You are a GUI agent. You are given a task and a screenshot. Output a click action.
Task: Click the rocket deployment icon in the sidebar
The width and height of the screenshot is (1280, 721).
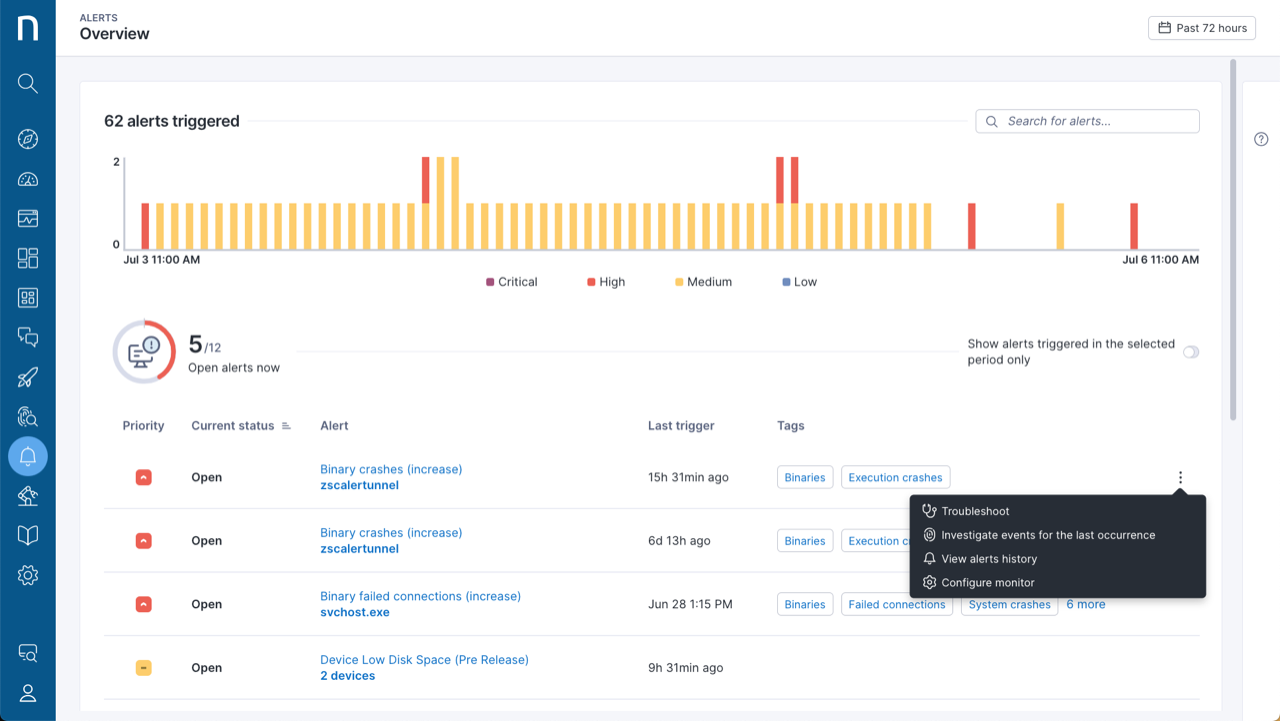(x=27, y=377)
